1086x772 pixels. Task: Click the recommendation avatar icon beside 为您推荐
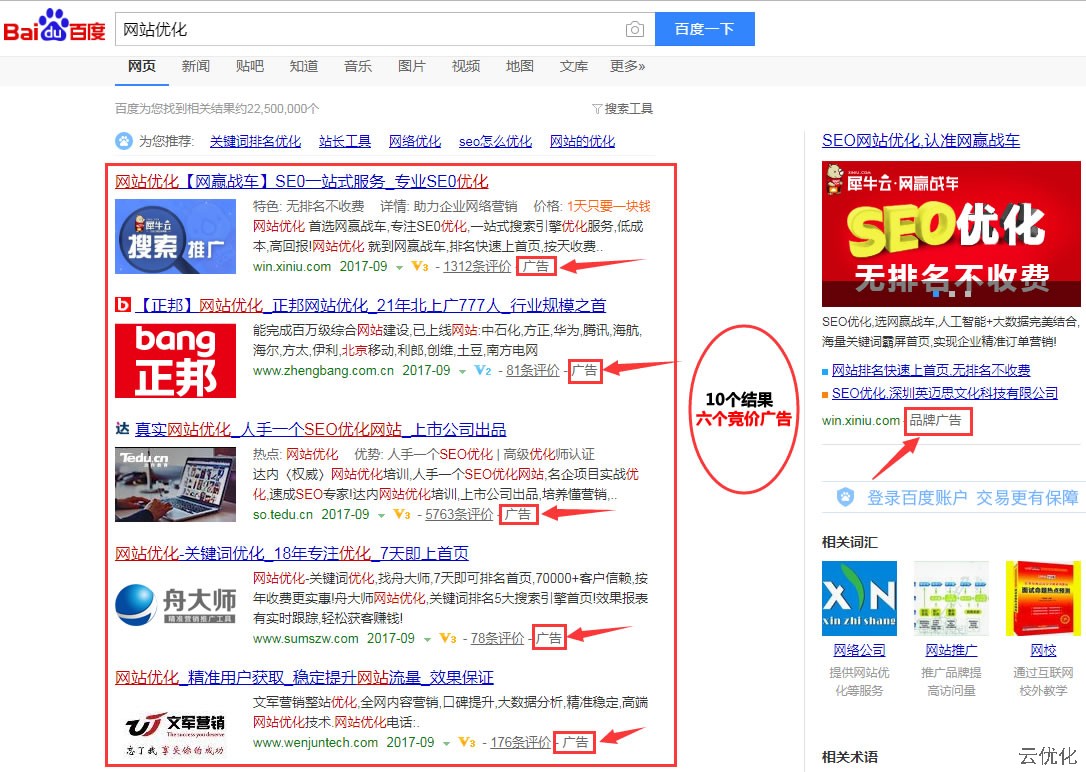124,141
